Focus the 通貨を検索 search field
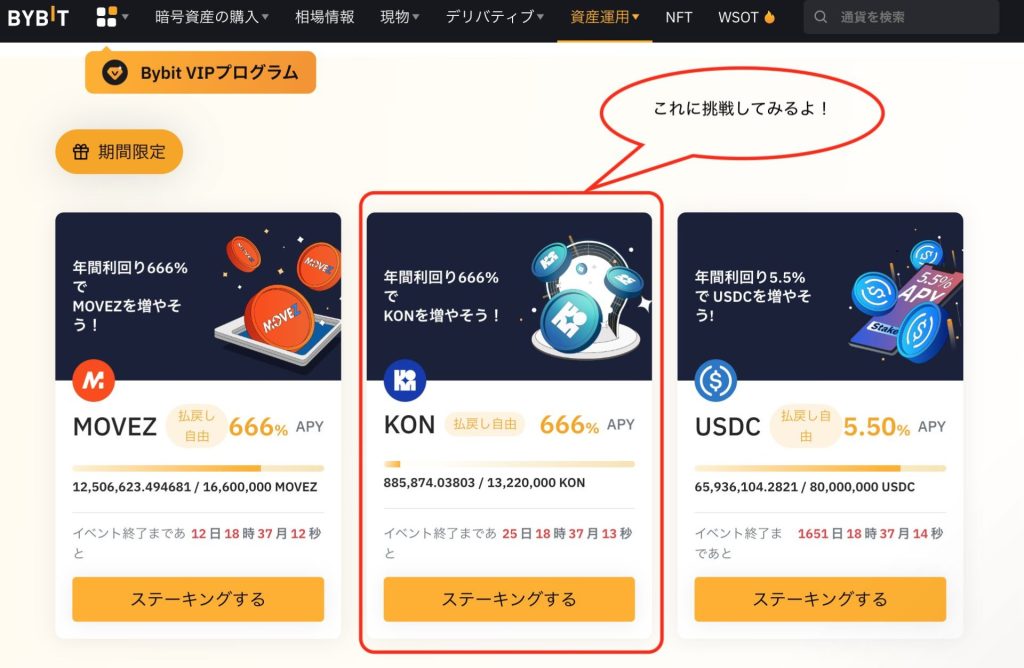Screen dimensions: 1024x668 click(901, 17)
